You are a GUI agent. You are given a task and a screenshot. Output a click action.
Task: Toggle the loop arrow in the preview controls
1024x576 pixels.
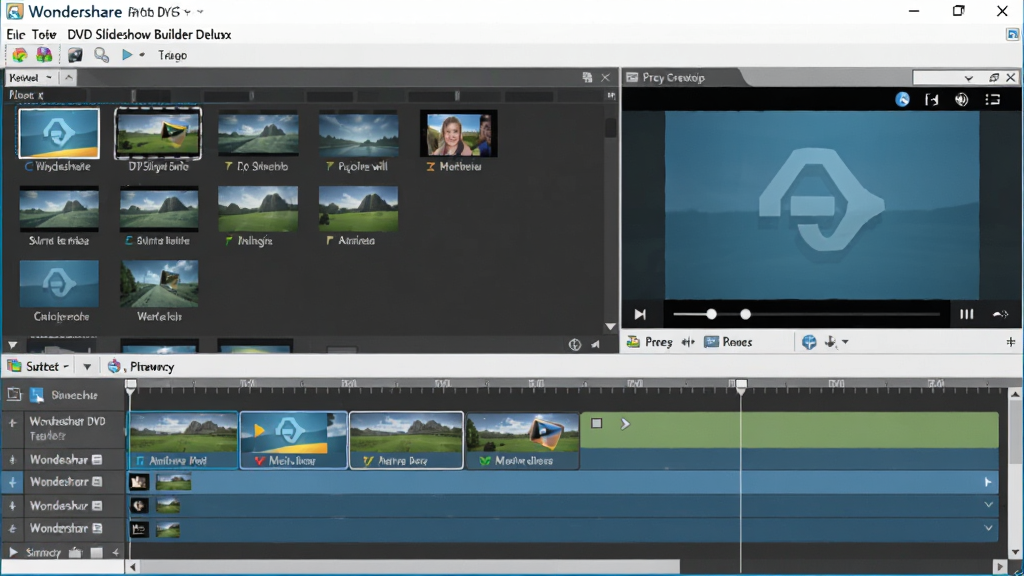(1000, 315)
